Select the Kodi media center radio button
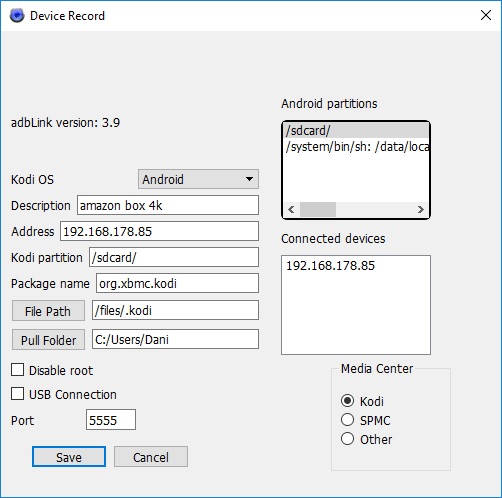The height and width of the screenshot is (498, 502). [x=347, y=400]
